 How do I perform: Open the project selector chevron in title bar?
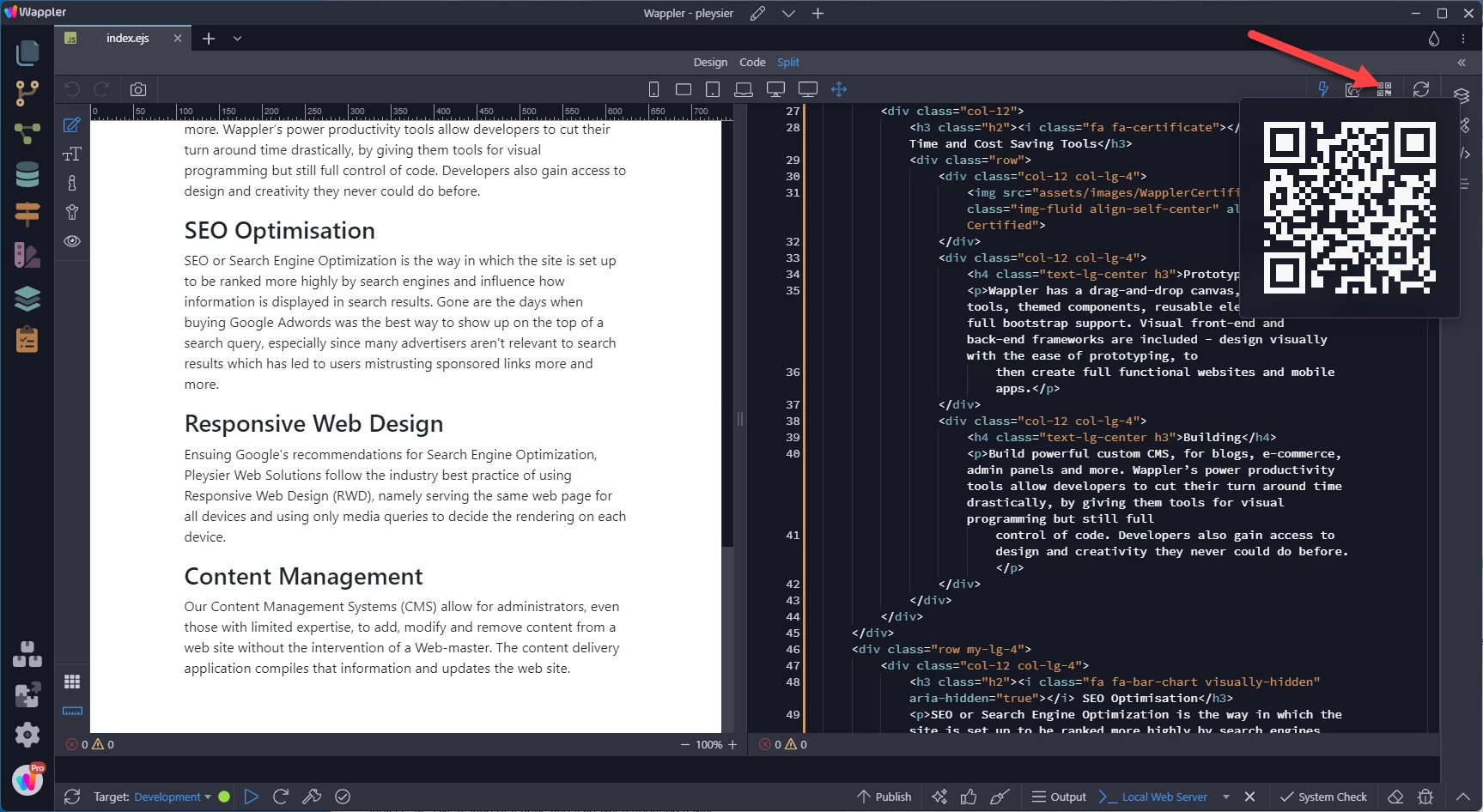click(x=788, y=14)
